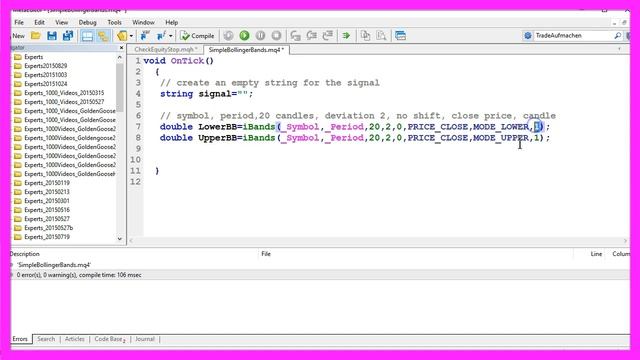Compile the SimpleBollingerBands code
This screenshot has height=360, width=640.
click(197, 36)
